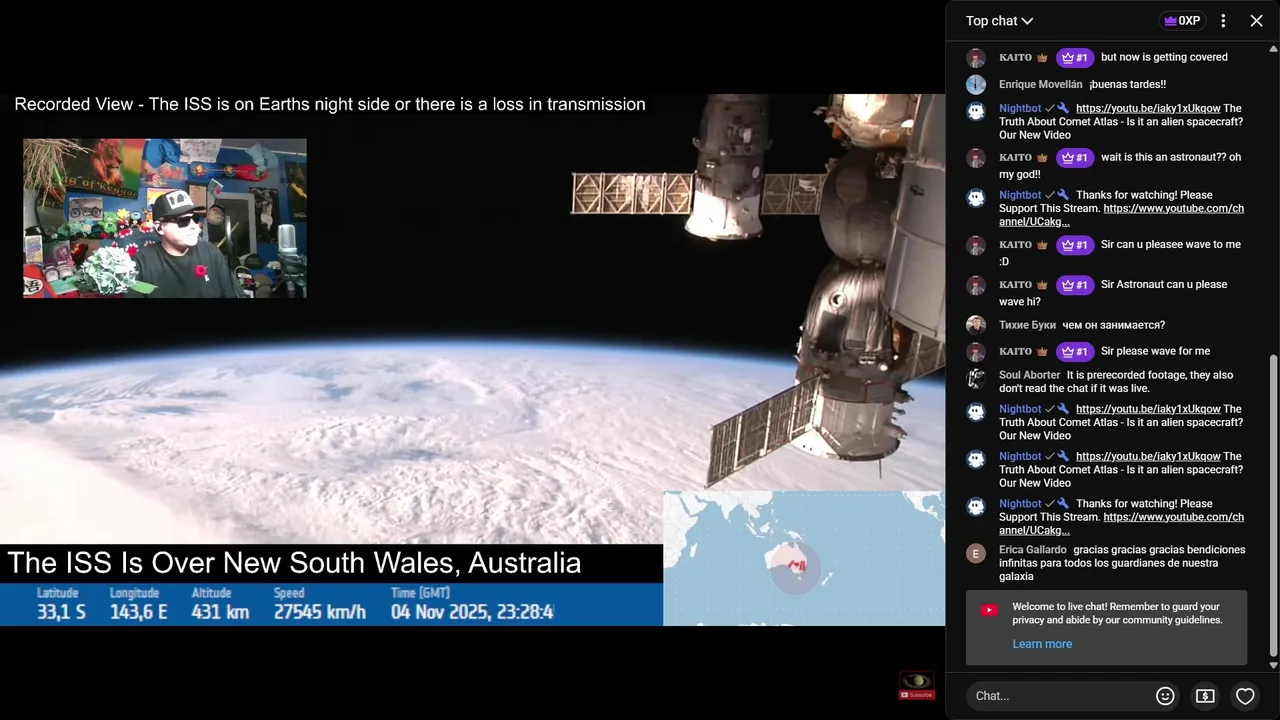
Task: Click Enrique Movellán's avatar
Action: point(976,85)
